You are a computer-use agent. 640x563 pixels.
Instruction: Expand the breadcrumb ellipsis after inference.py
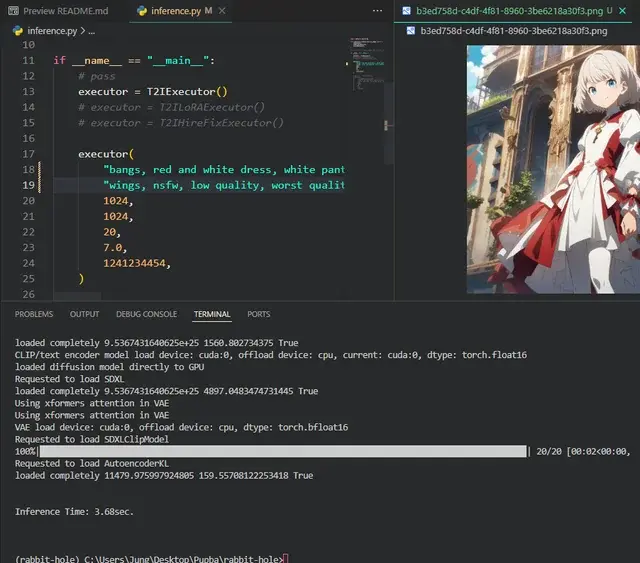point(89,31)
